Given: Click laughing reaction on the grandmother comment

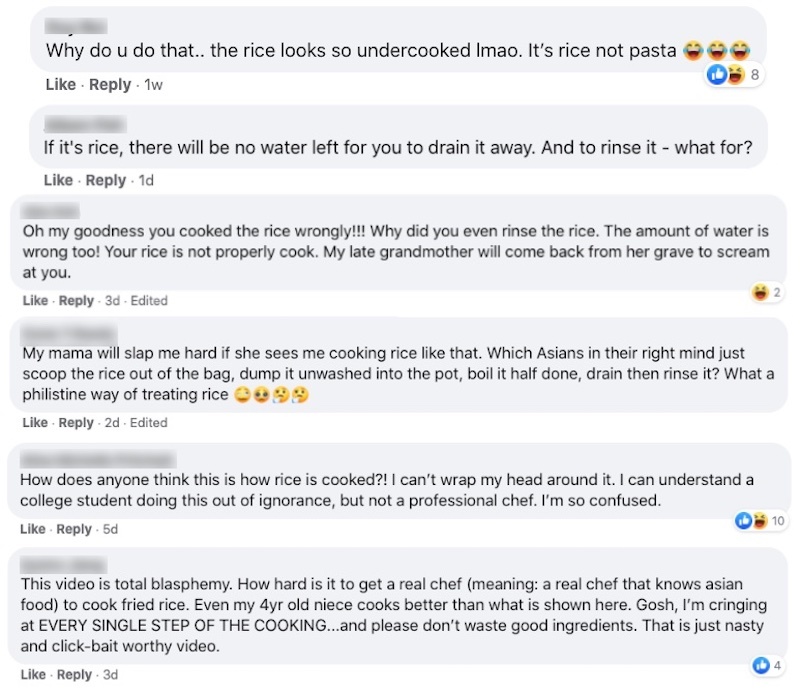Looking at the screenshot, I should 759,292.
